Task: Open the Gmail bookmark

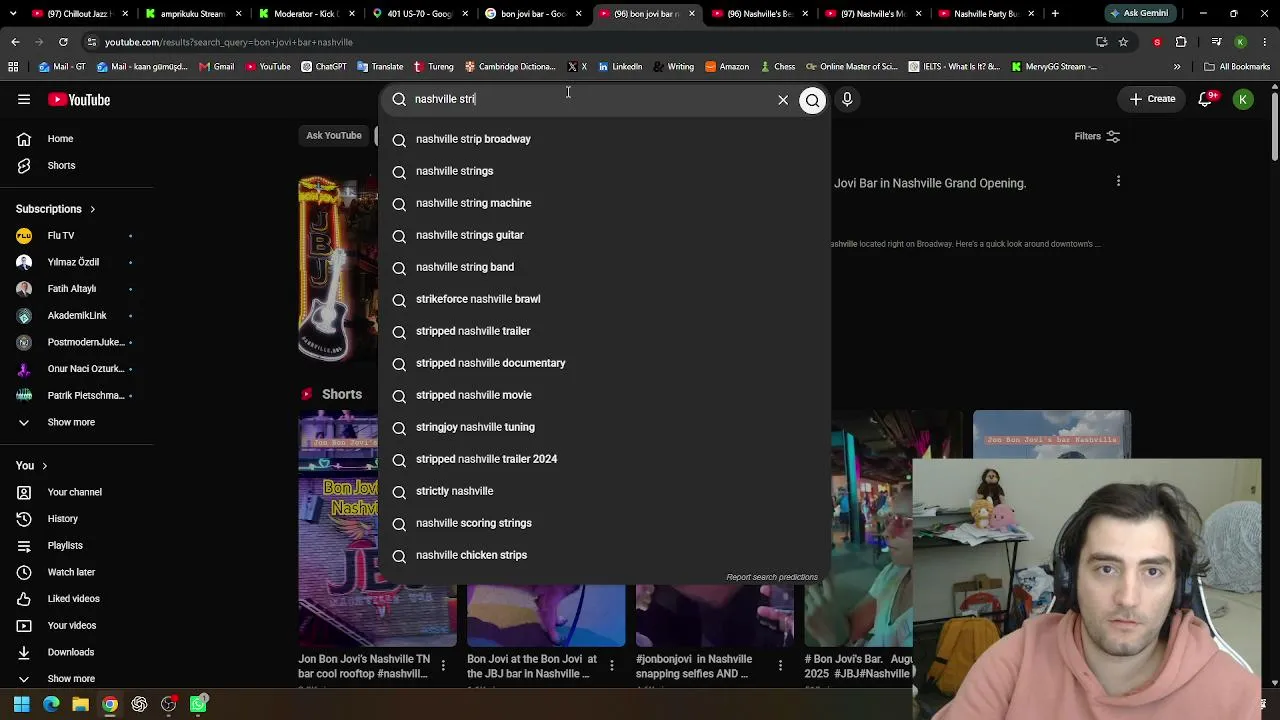Action: pyautogui.click(x=216, y=67)
